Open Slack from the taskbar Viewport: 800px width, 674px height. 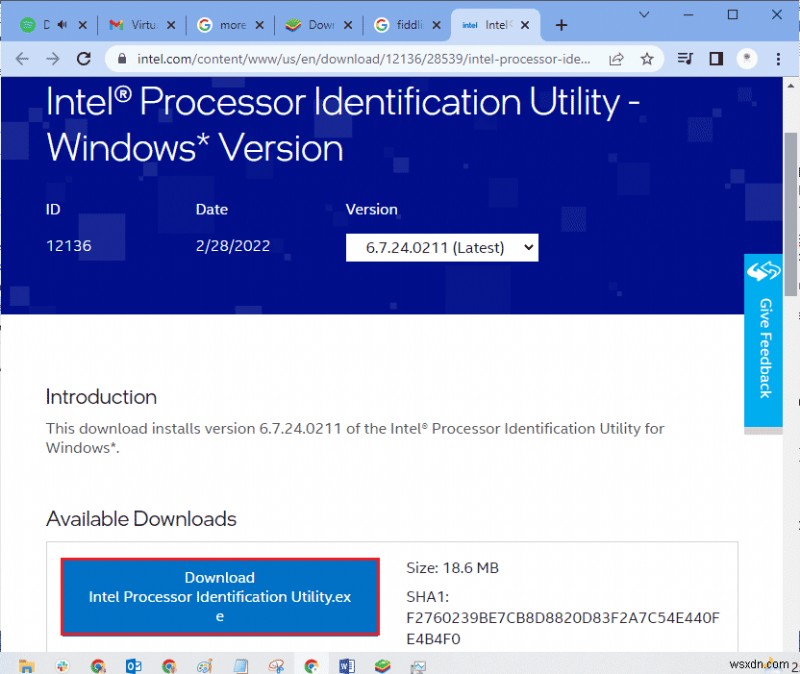tap(62, 666)
